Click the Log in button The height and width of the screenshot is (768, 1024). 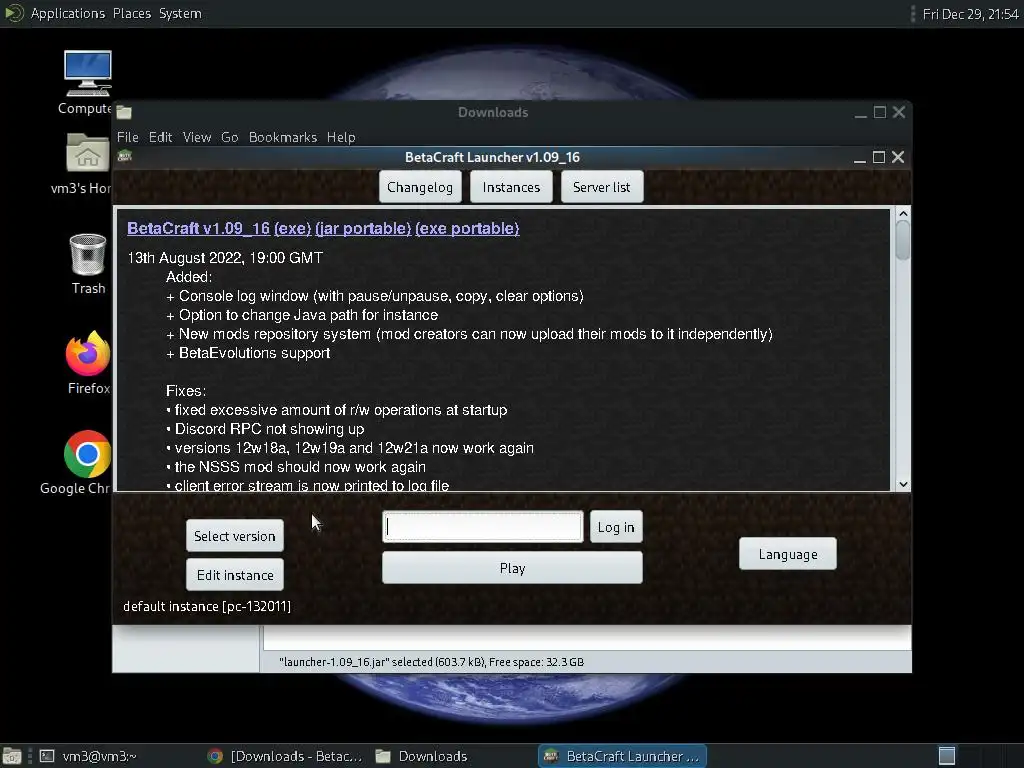click(x=616, y=527)
